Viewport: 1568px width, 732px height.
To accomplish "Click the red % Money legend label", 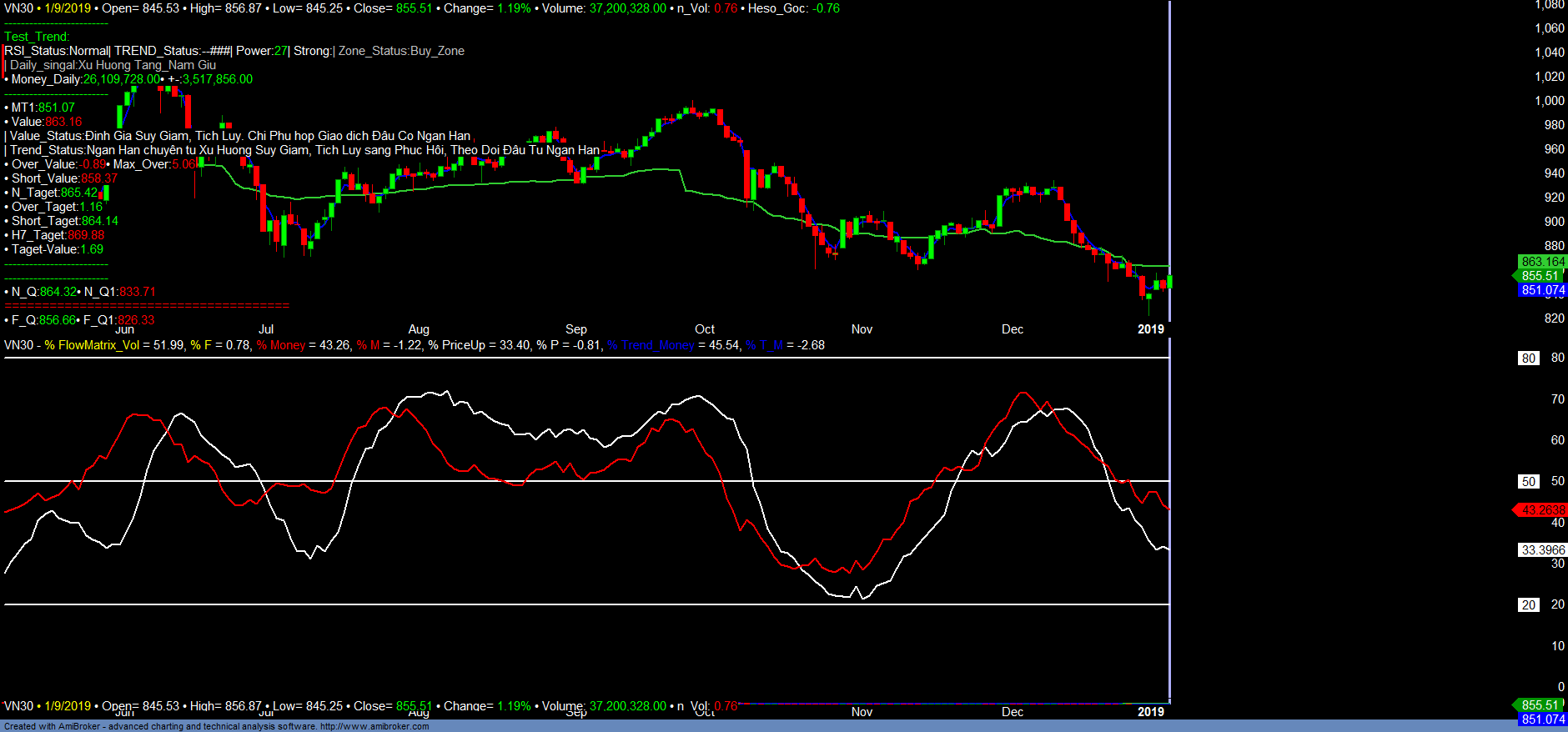I will point(281,345).
